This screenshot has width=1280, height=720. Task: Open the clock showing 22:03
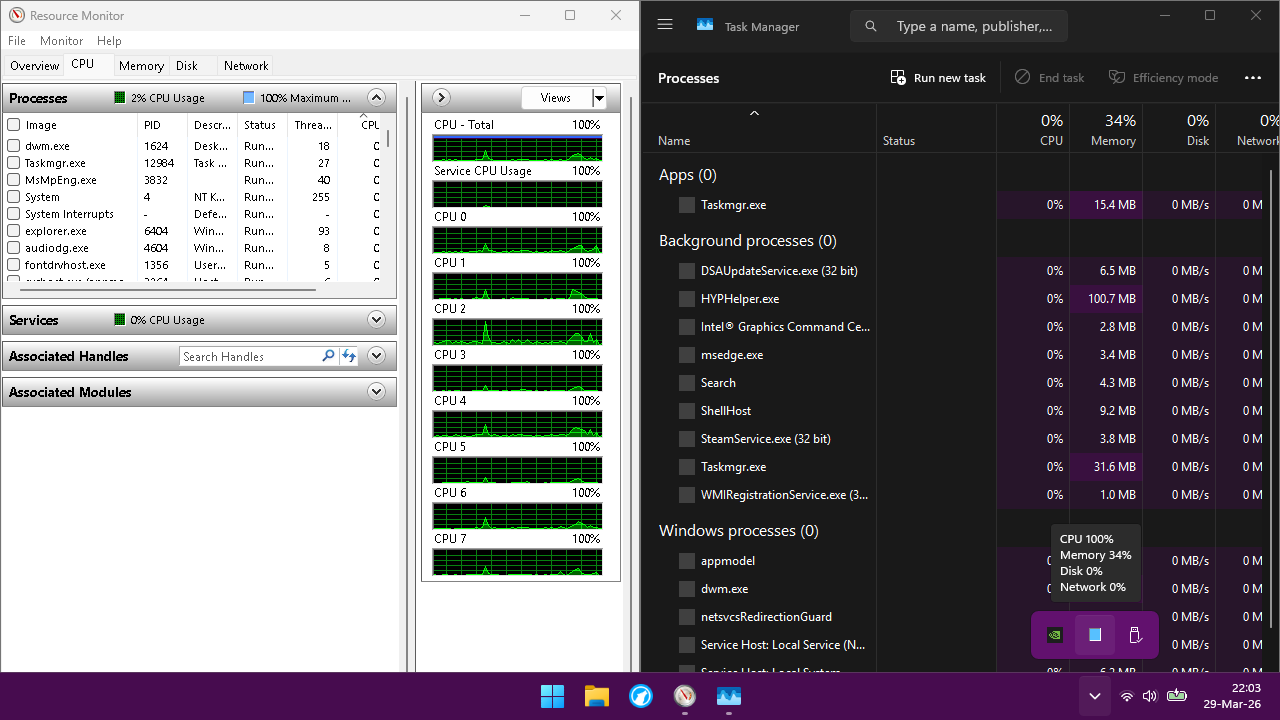pos(1232,696)
